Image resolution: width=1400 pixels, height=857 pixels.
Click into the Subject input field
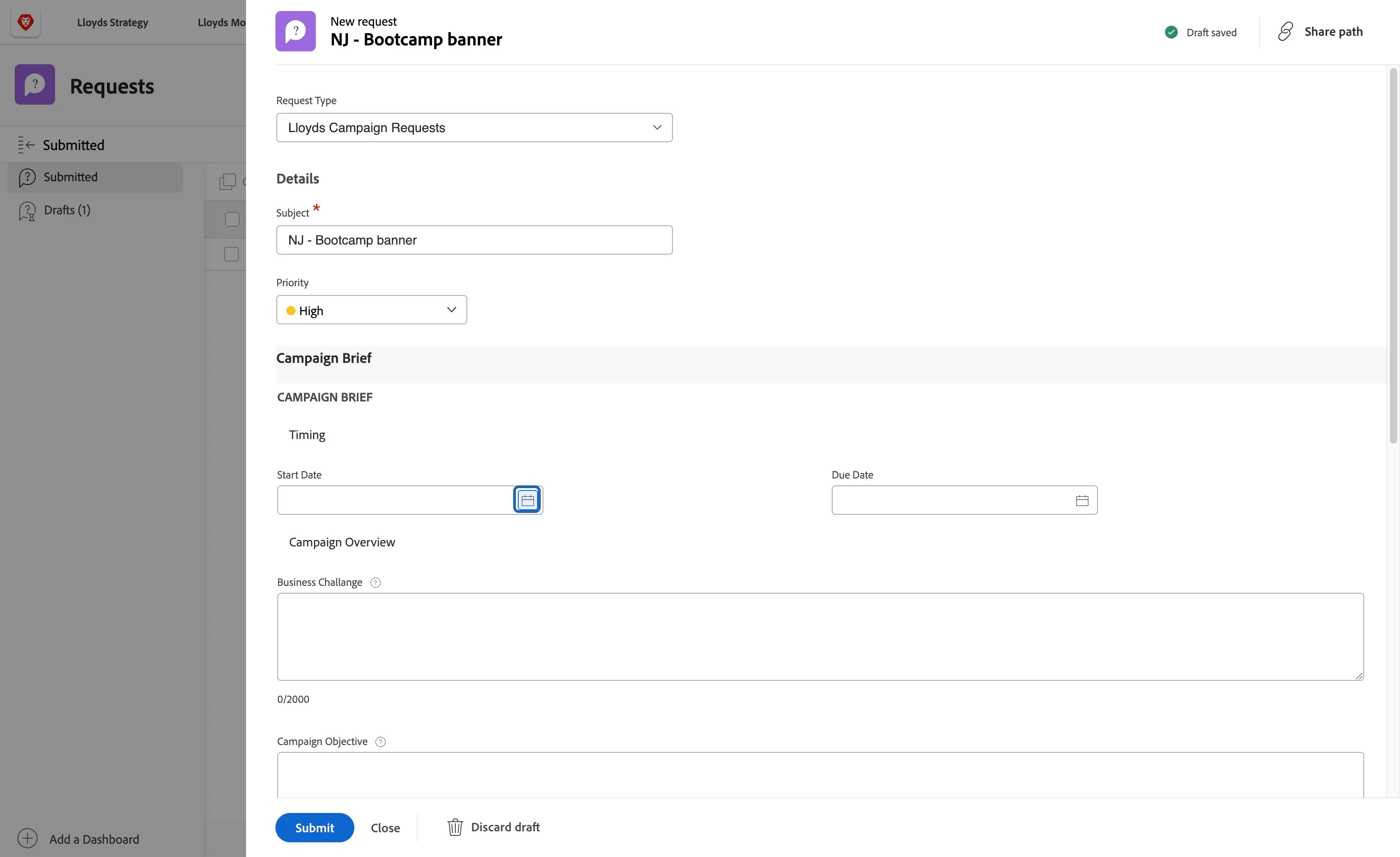pyautogui.click(x=475, y=240)
